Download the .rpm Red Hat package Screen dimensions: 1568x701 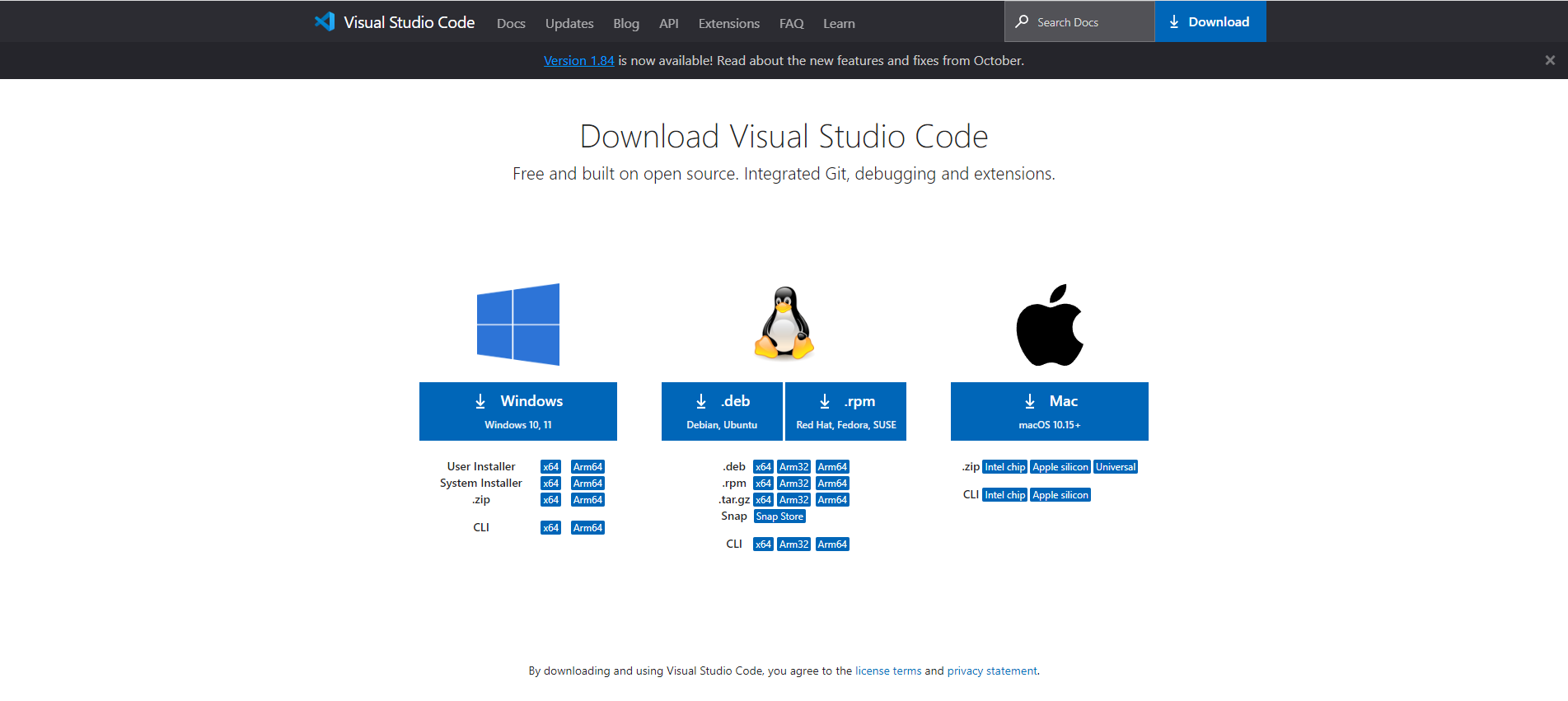tap(846, 411)
